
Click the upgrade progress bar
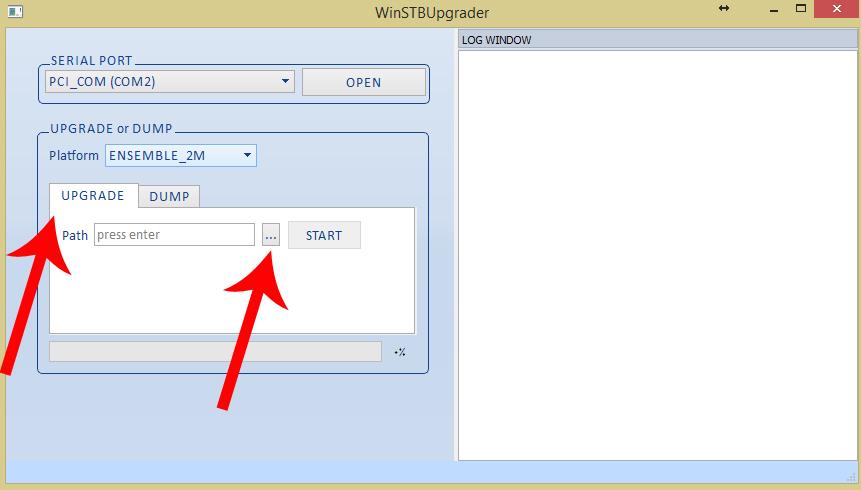pyautogui.click(x=215, y=352)
